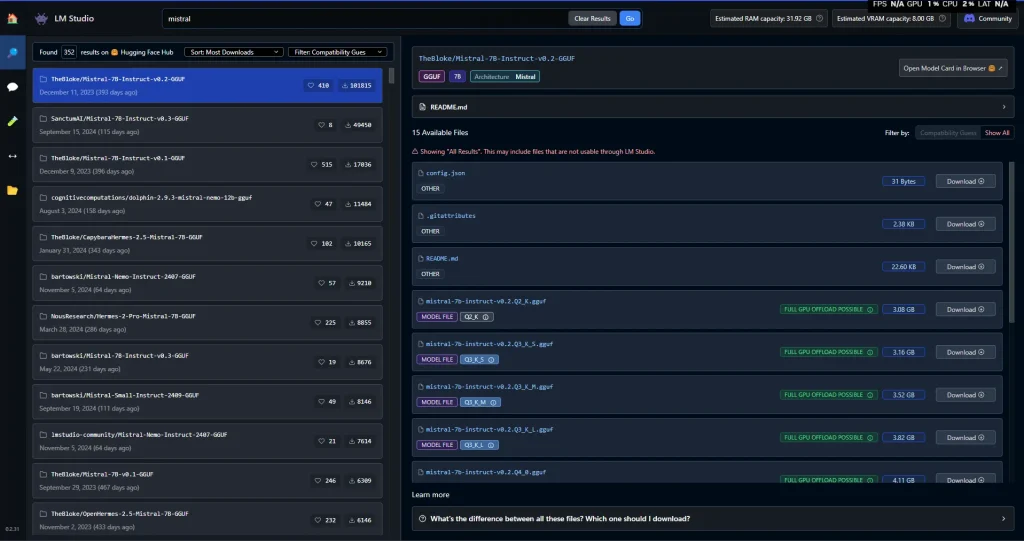
Task: Click the VRAM capacity help question icon
Action: point(944,18)
